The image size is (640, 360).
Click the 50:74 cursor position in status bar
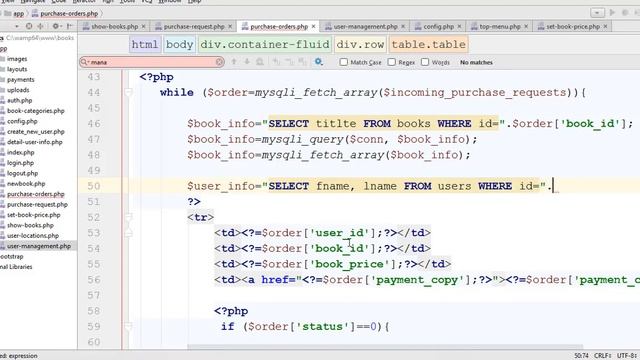pos(581,356)
